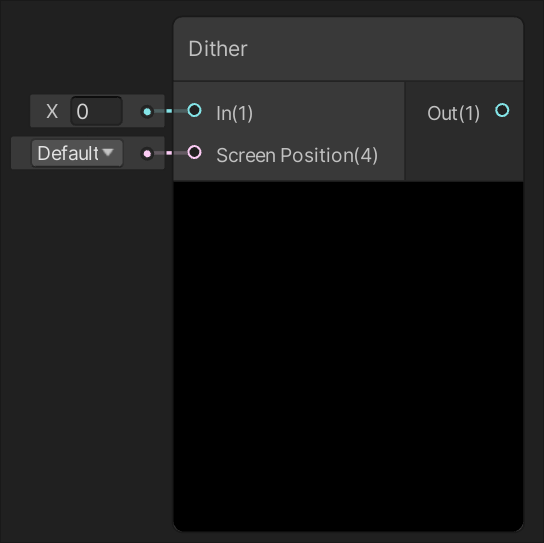Screen dimensions: 544x543
Task: Click empty graph canvas left of the preview
Action: (x=87, y=347)
